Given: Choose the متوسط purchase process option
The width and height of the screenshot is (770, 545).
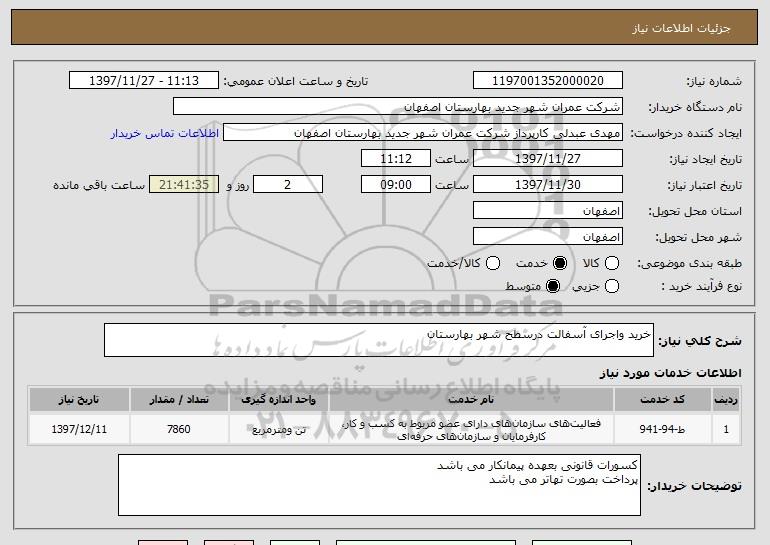Looking at the screenshot, I should pos(553,286).
